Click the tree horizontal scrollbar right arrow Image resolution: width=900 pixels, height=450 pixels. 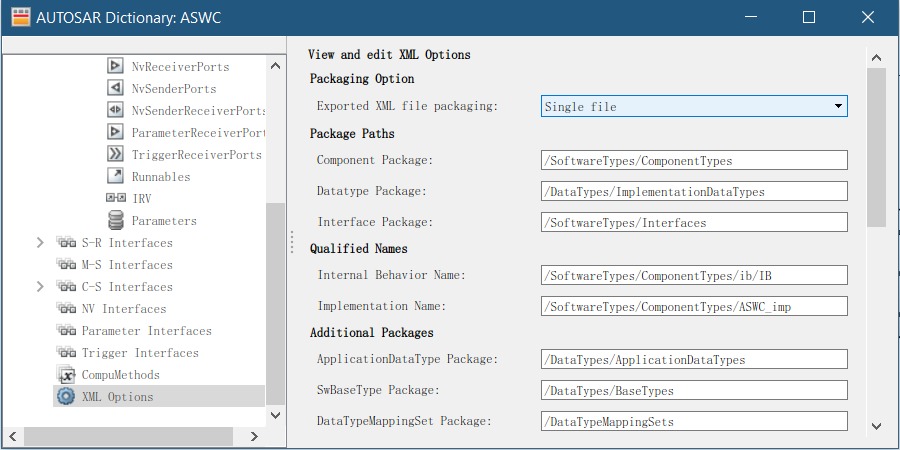(x=254, y=436)
